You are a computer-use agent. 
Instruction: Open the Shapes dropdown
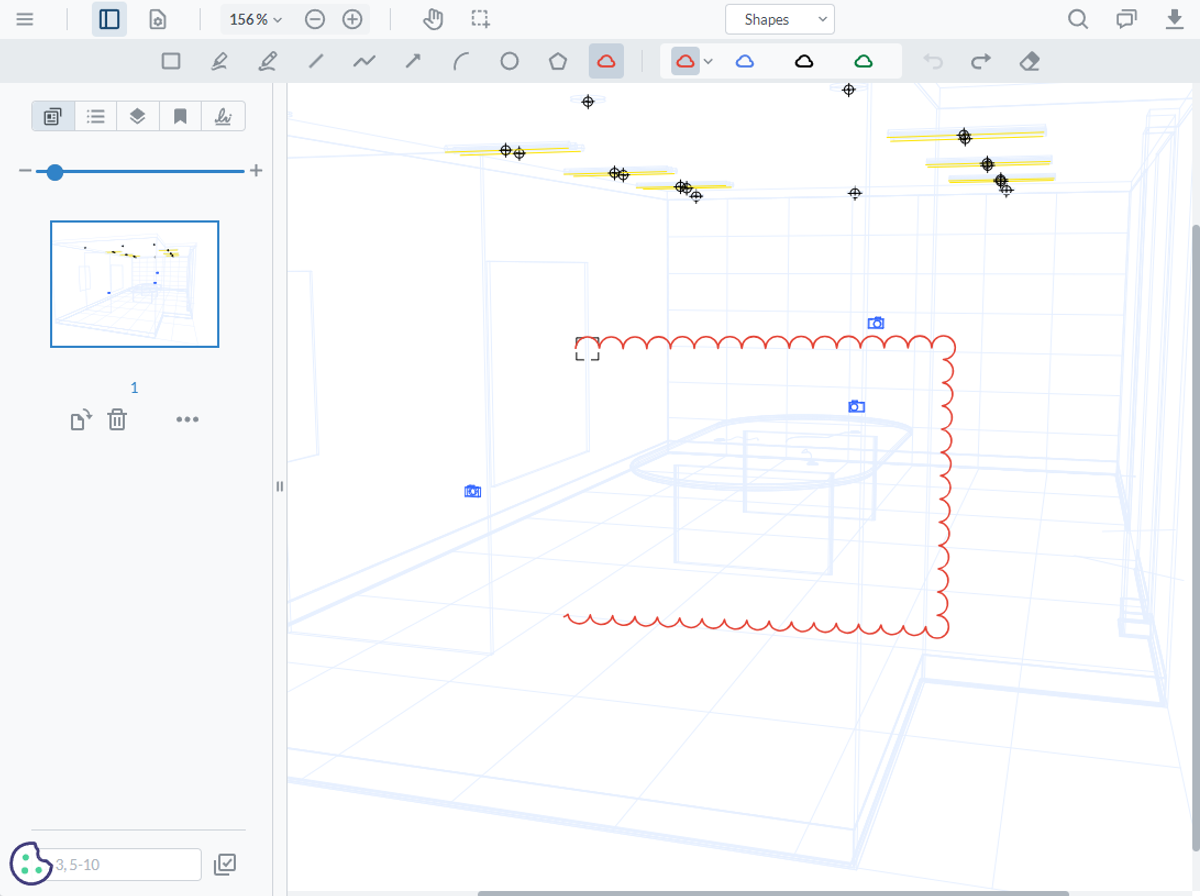click(780, 19)
